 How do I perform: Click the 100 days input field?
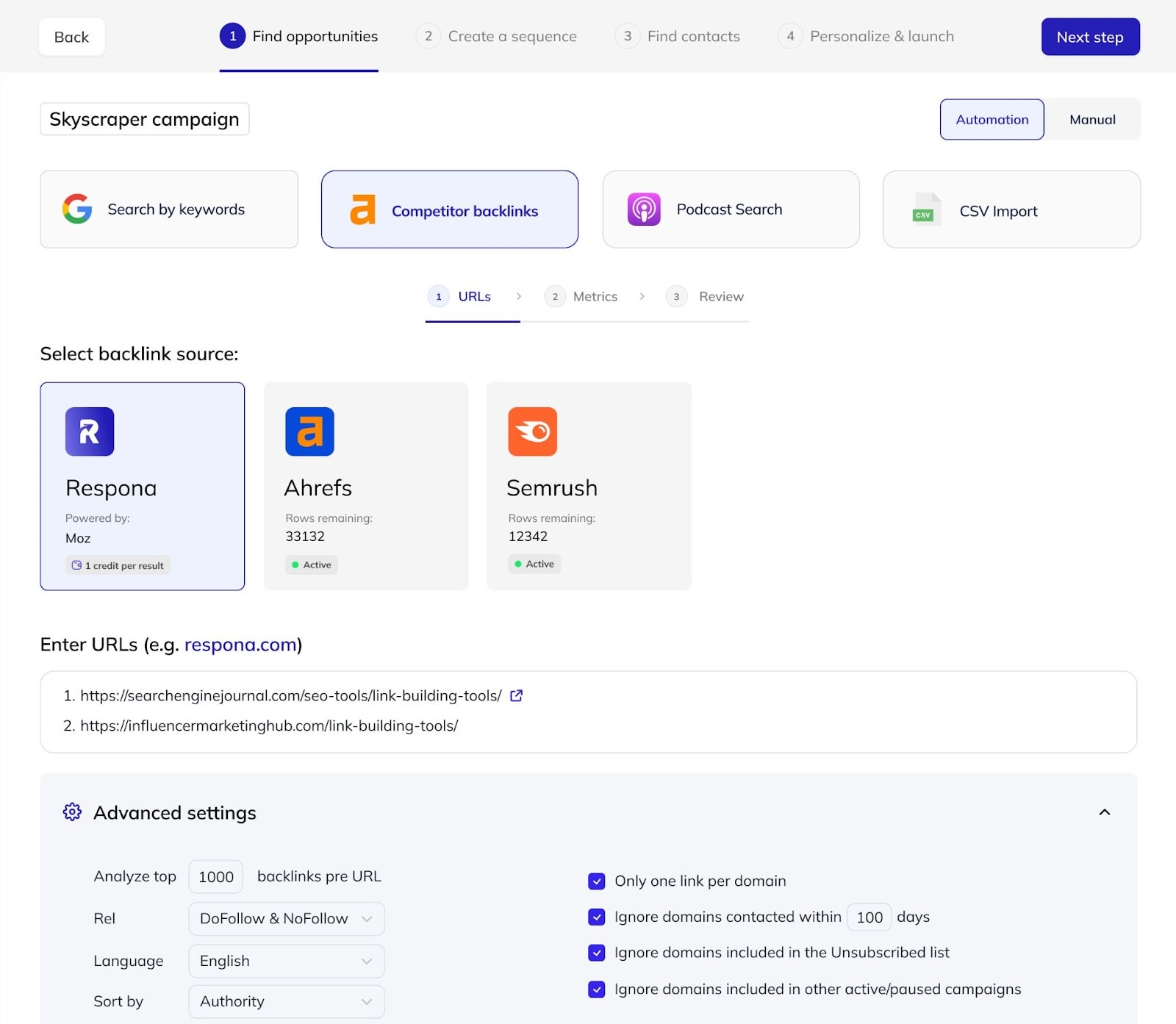click(870, 917)
